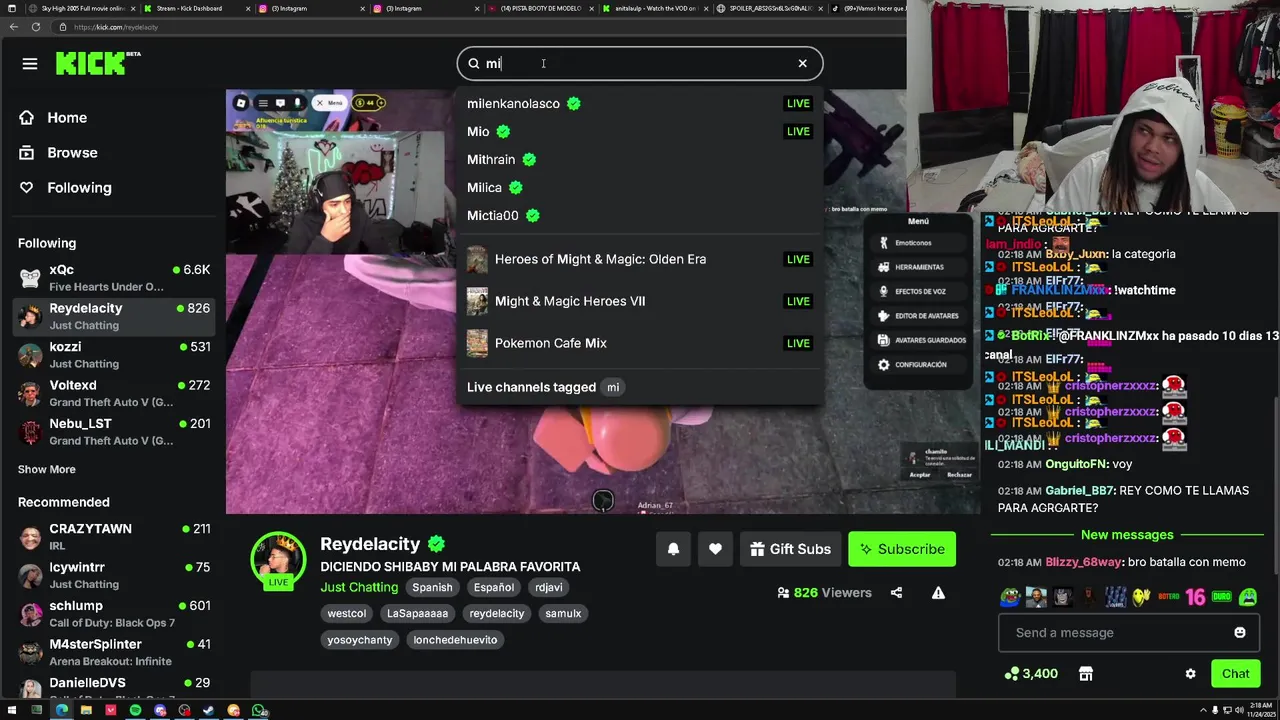1280x720 pixels.
Task: Click the Spanish tag
Action: [x=432, y=588]
